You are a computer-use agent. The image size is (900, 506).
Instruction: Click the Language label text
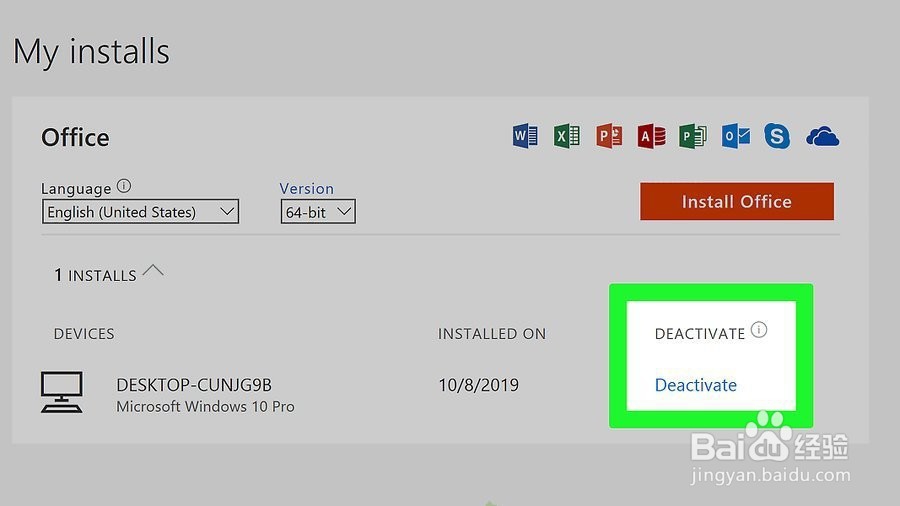pos(76,189)
